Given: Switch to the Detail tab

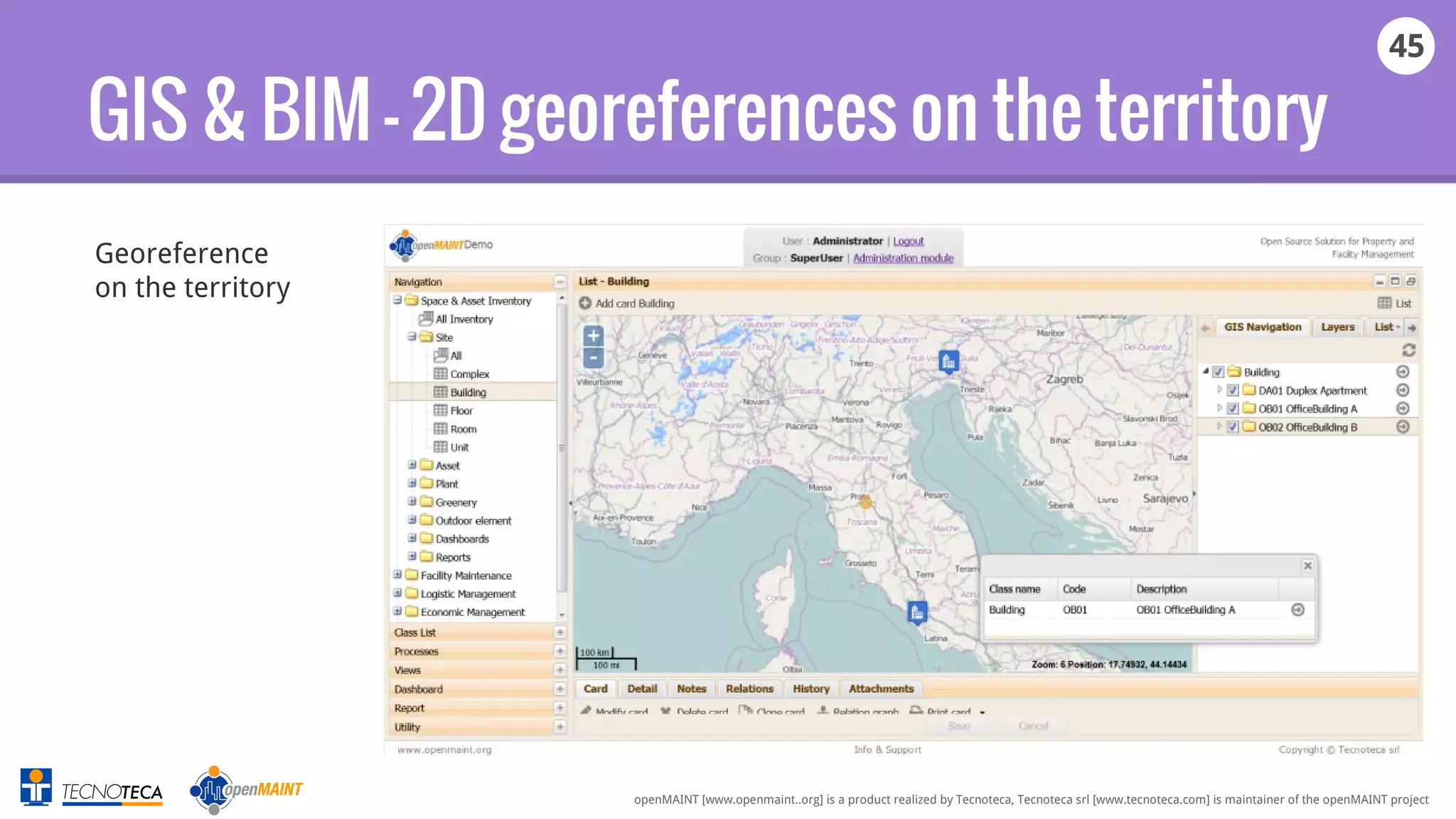Looking at the screenshot, I should 642,689.
